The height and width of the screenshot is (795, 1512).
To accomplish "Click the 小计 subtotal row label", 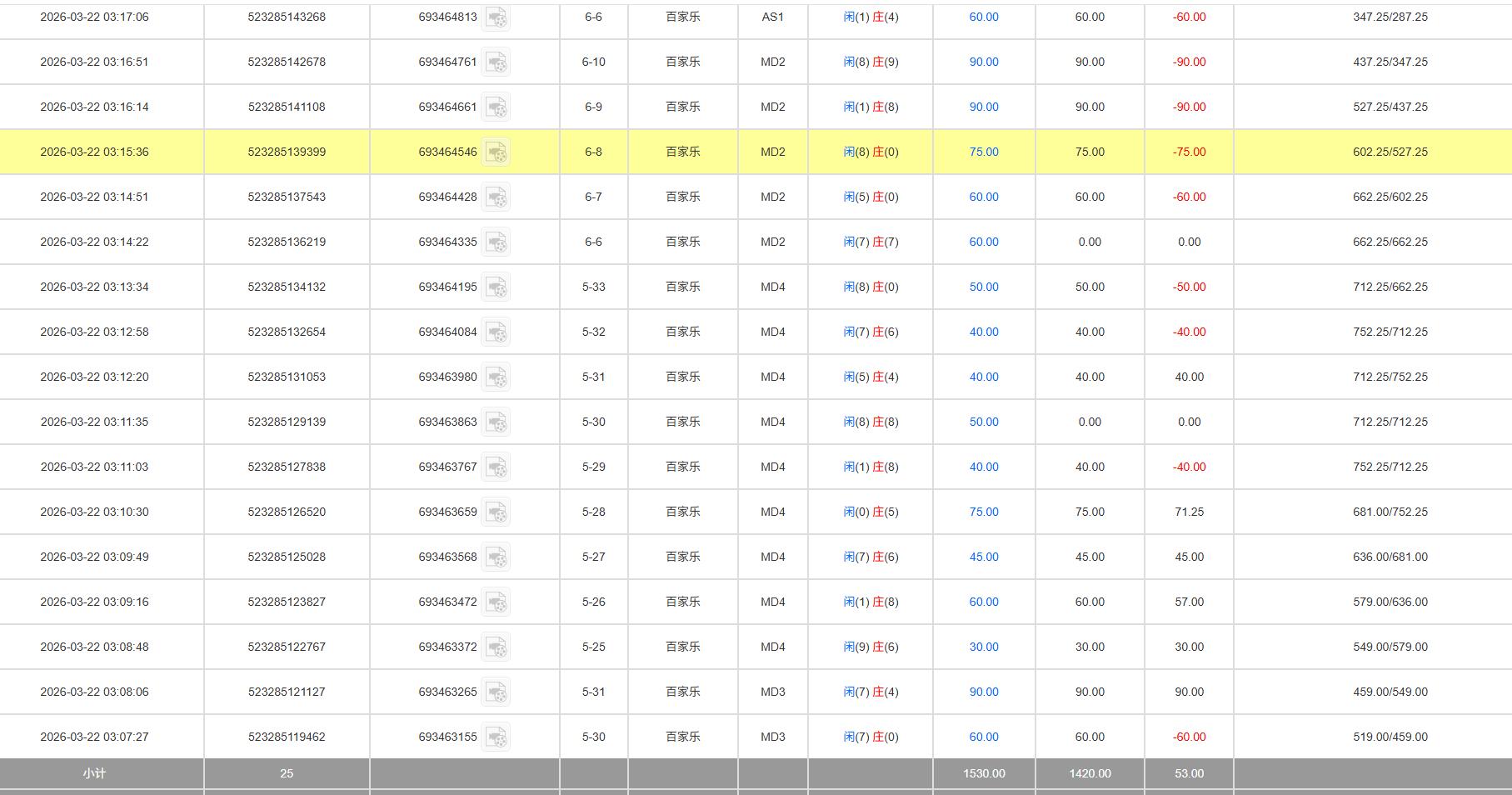I will tap(94, 773).
